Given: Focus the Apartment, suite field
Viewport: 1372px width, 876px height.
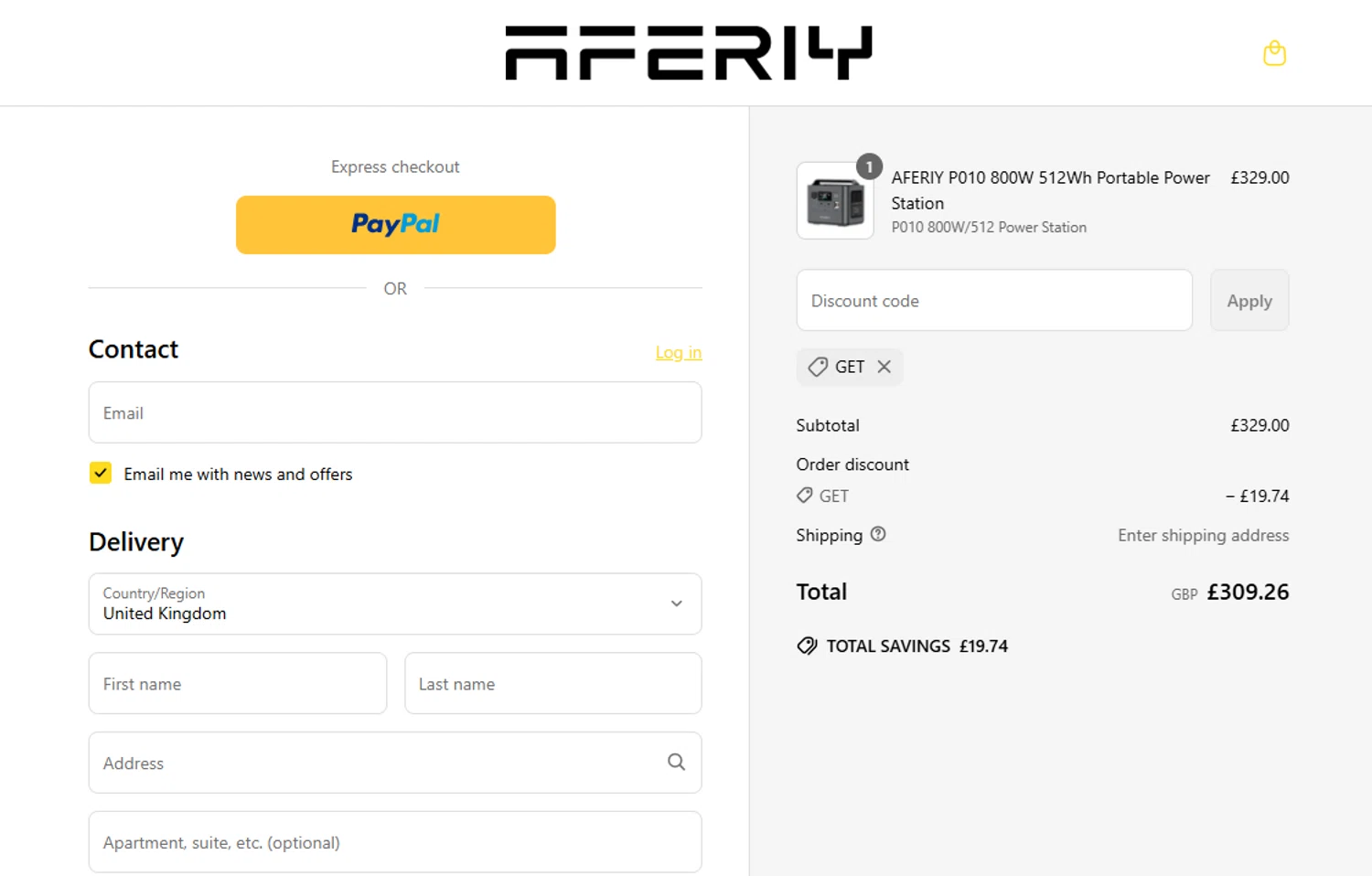Looking at the screenshot, I should [395, 842].
